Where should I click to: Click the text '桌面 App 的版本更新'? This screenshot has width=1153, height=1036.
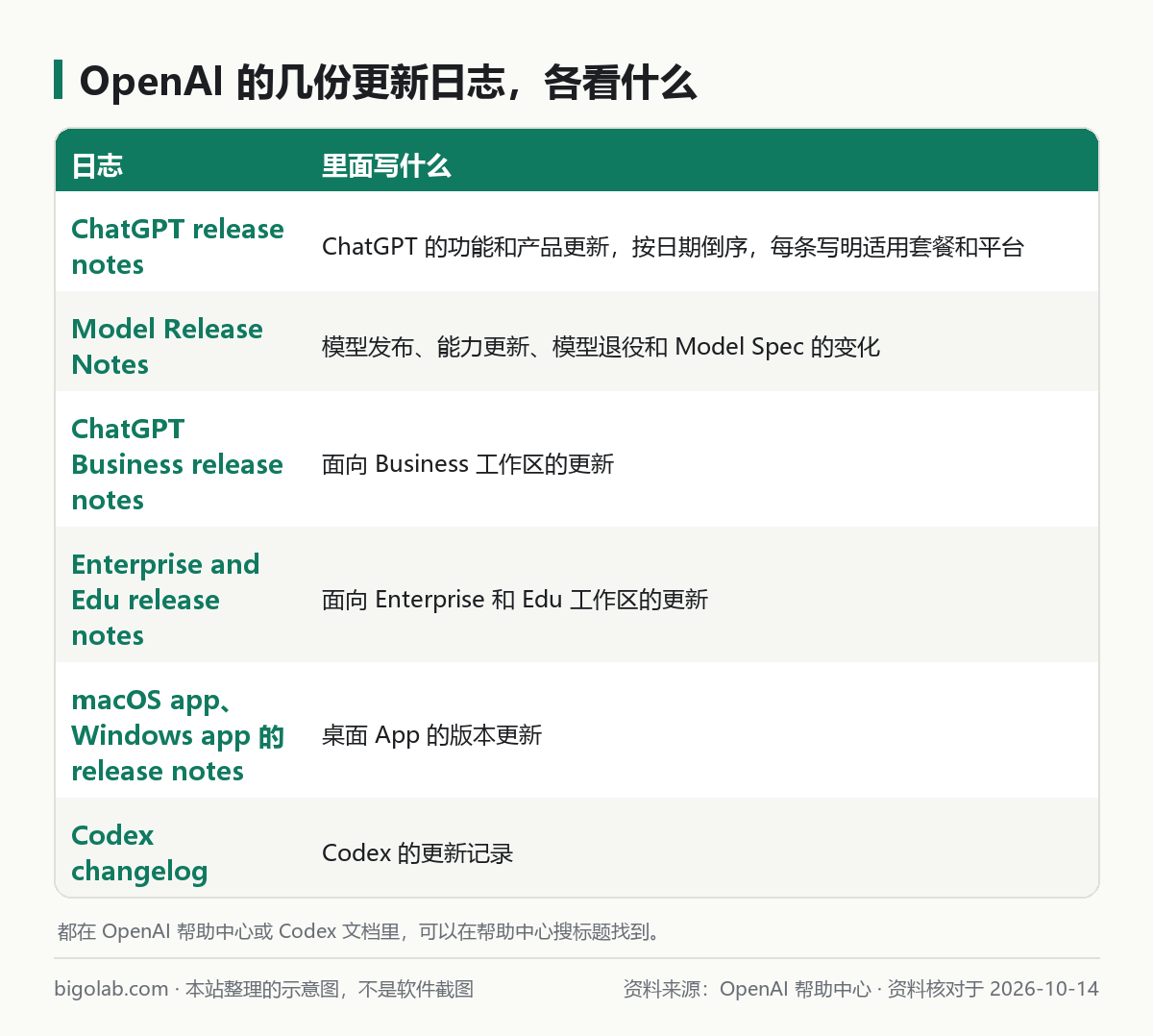click(431, 735)
